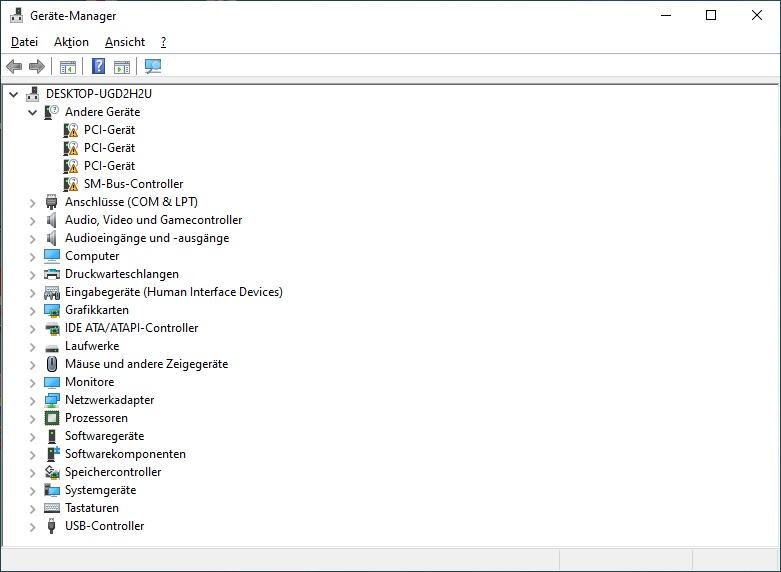Expand the Systemgeräte branch
This screenshot has height=572, width=781.
(32, 491)
